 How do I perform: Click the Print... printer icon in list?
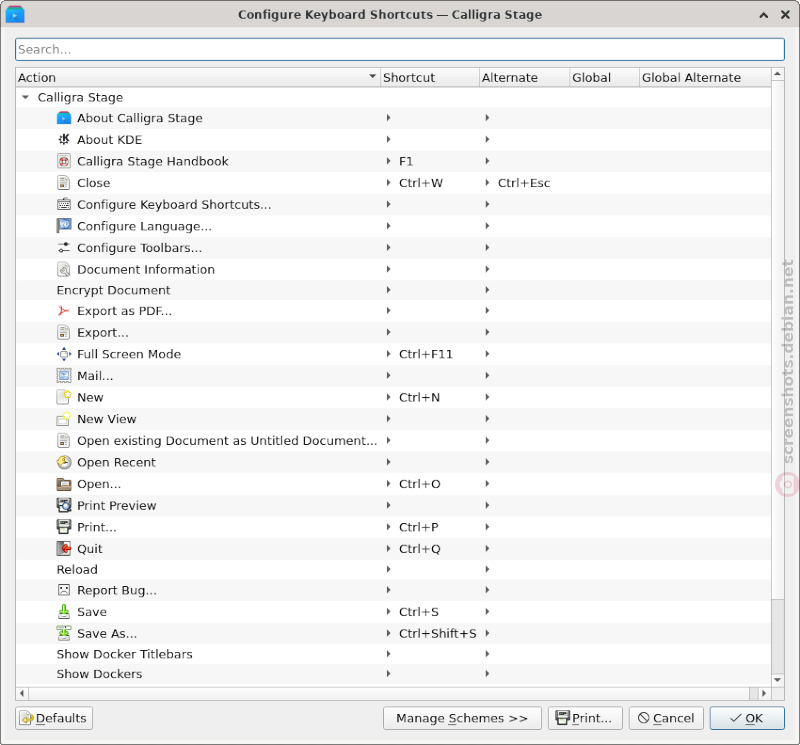click(64, 527)
